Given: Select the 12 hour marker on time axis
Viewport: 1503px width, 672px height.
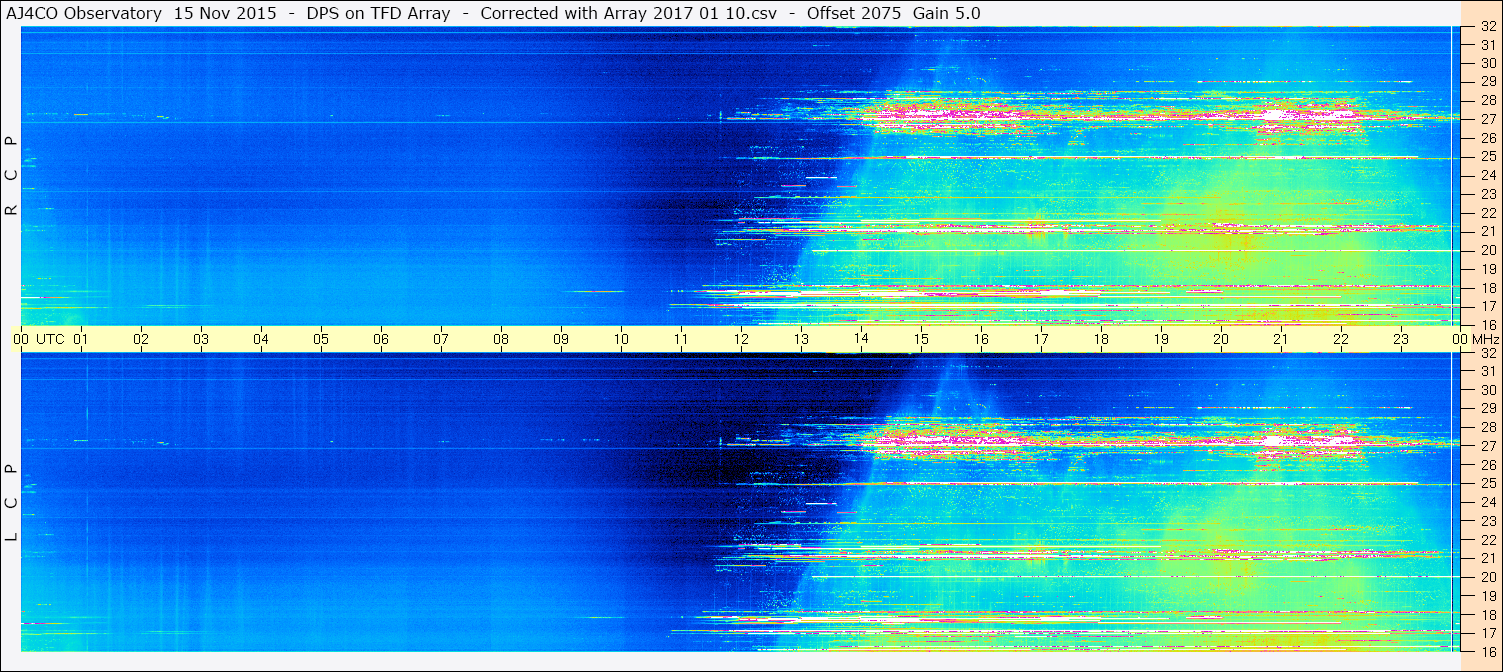Looking at the screenshot, I should [741, 339].
